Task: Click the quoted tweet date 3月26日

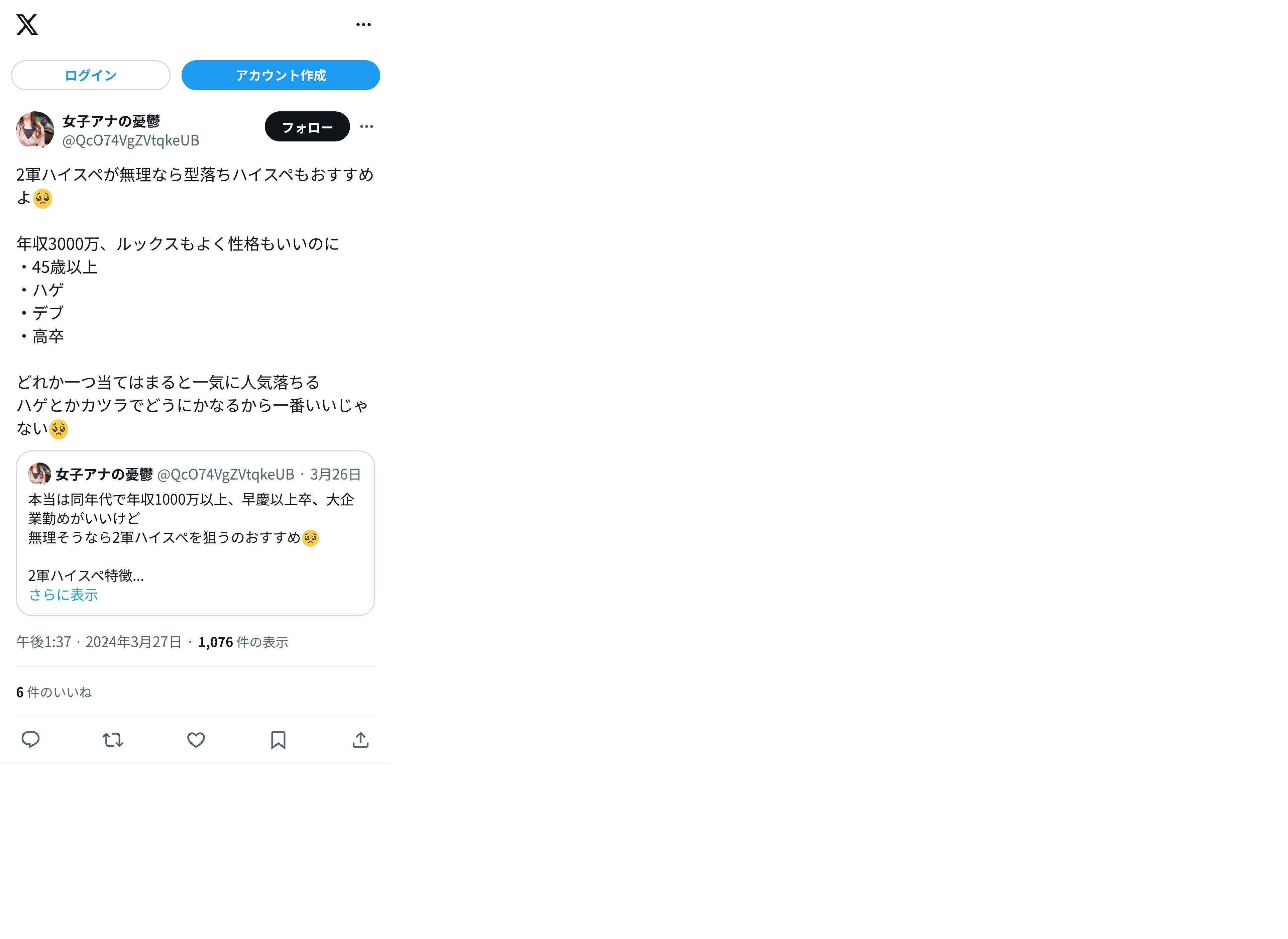Action: (335, 474)
